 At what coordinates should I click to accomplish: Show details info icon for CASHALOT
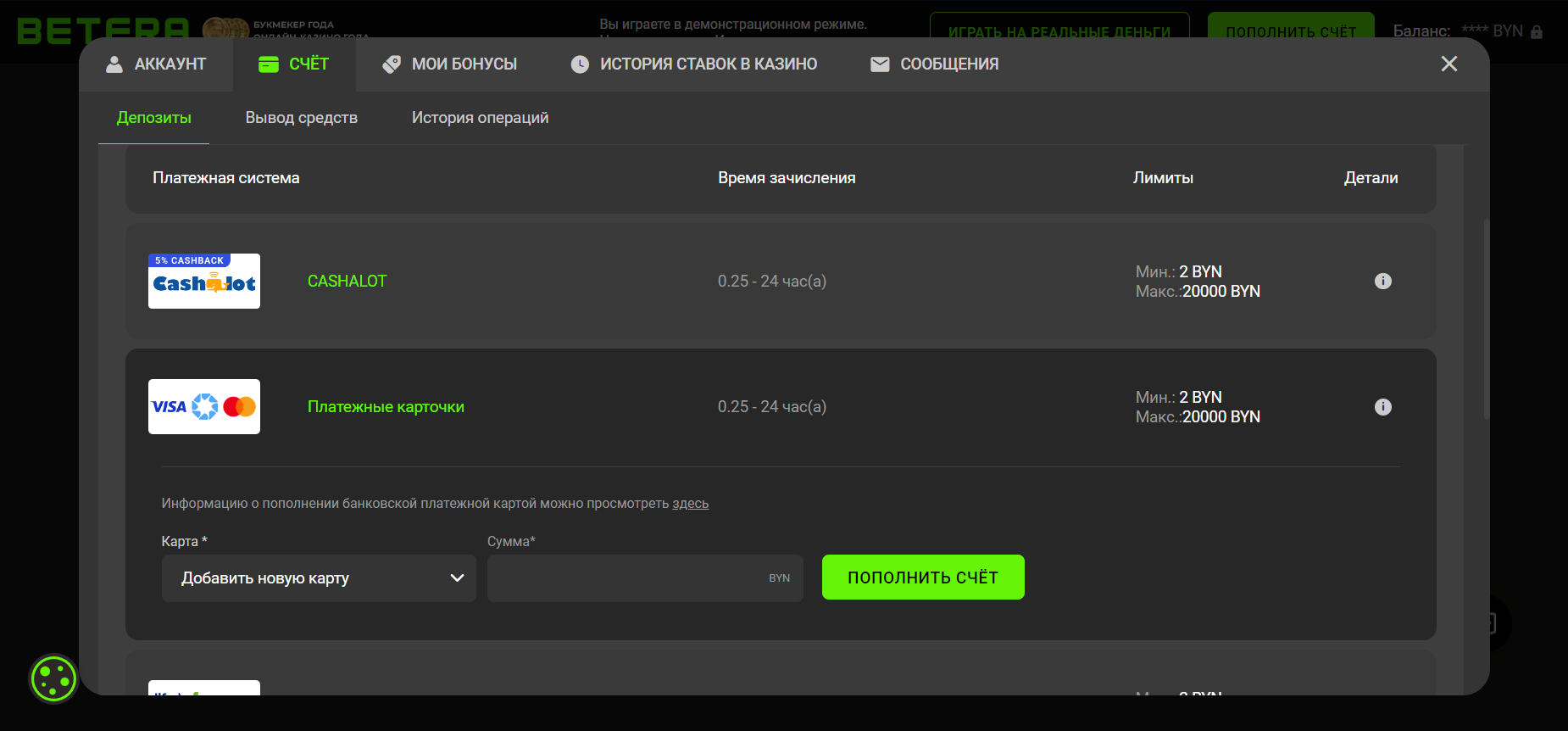[1383, 281]
